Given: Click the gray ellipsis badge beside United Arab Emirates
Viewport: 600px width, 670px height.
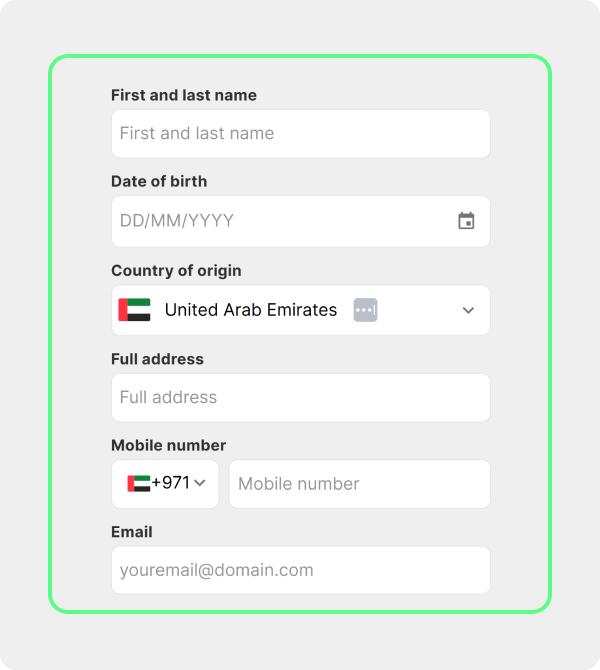Looking at the screenshot, I should [x=365, y=310].
